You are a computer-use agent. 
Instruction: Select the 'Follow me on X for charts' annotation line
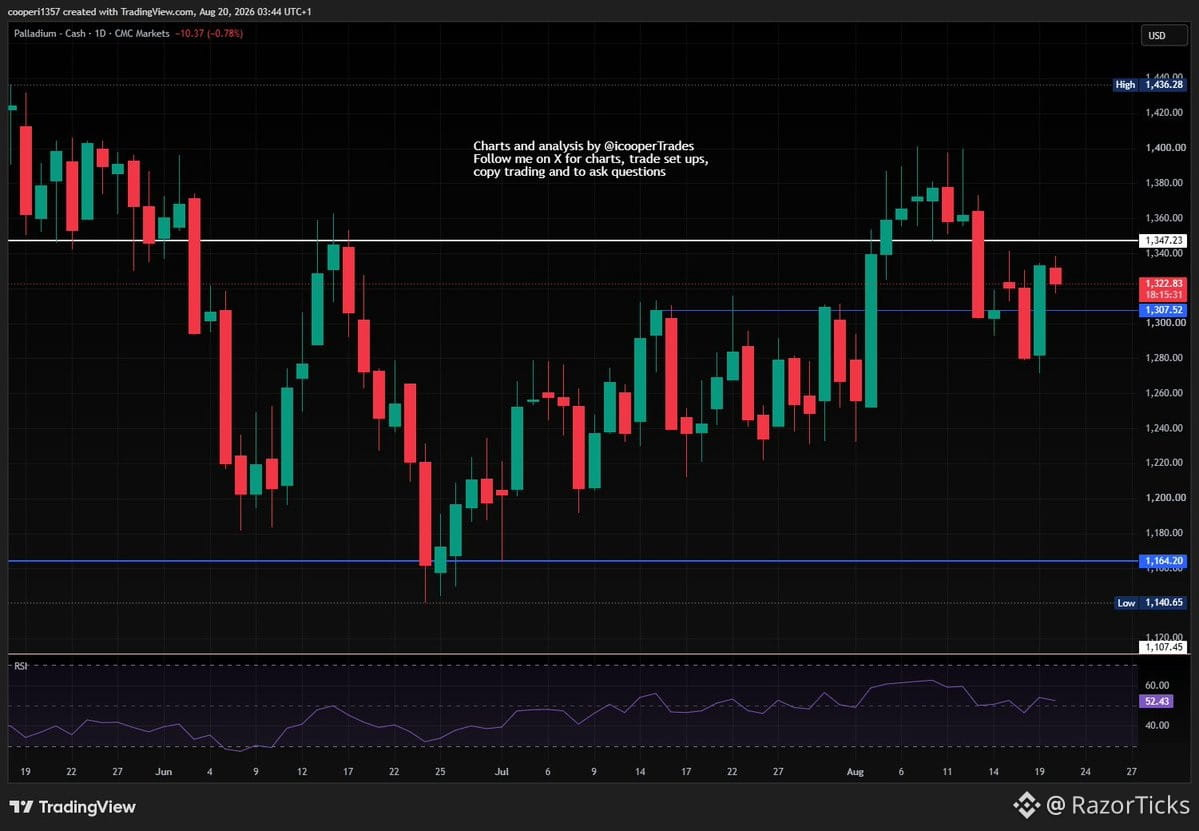[590, 159]
